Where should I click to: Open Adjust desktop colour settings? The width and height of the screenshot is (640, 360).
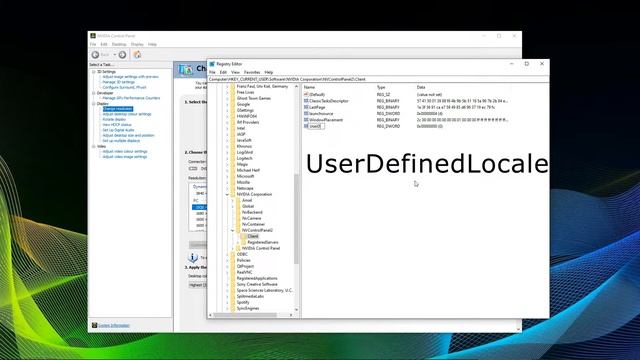tap(127, 114)
